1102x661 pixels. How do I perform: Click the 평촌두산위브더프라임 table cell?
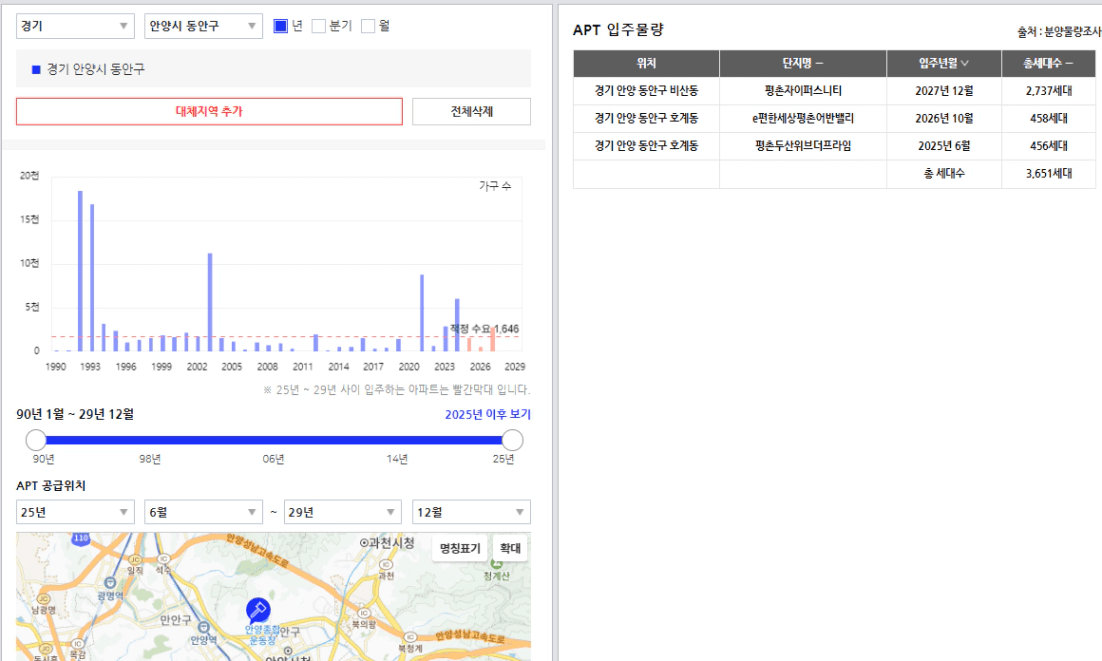(x=803, y=146)
